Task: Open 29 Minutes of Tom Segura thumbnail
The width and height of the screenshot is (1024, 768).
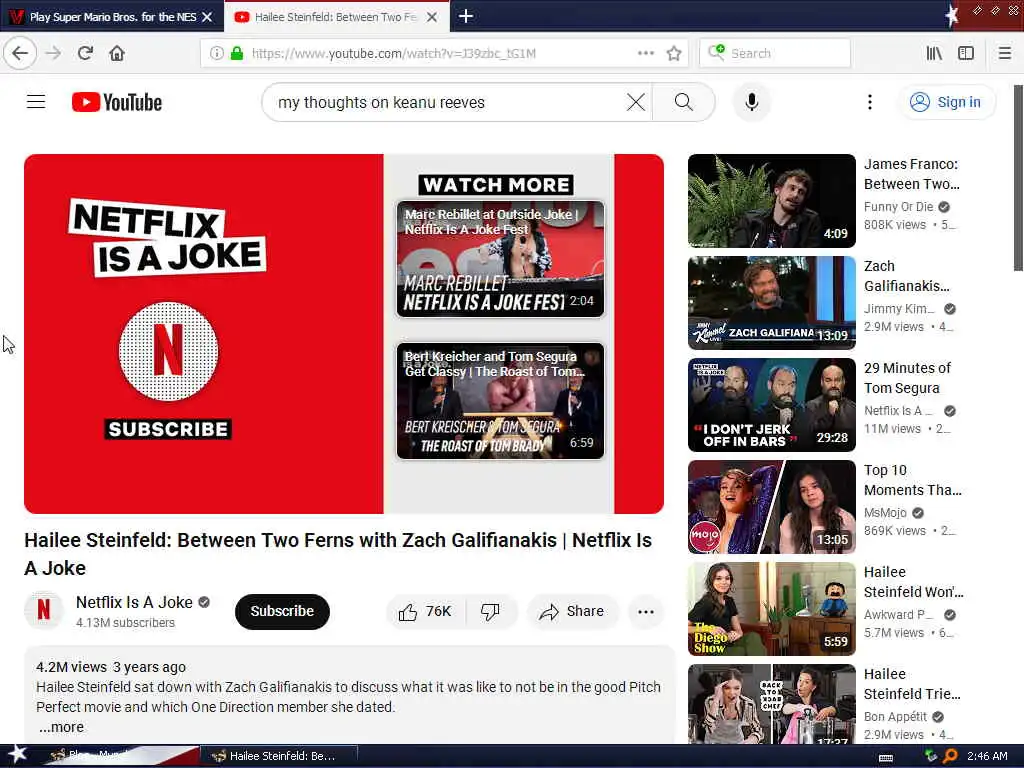Action: pos(771,405)
